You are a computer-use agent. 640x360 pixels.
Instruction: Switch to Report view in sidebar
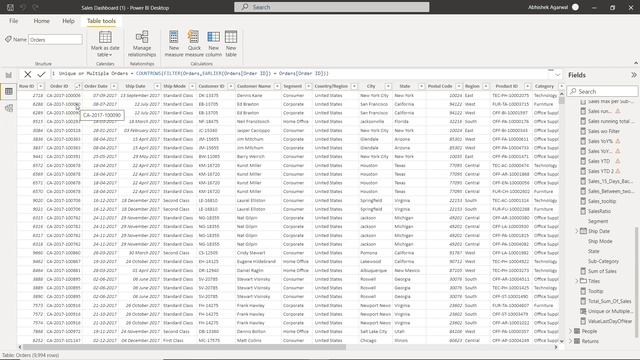point(9,75)
